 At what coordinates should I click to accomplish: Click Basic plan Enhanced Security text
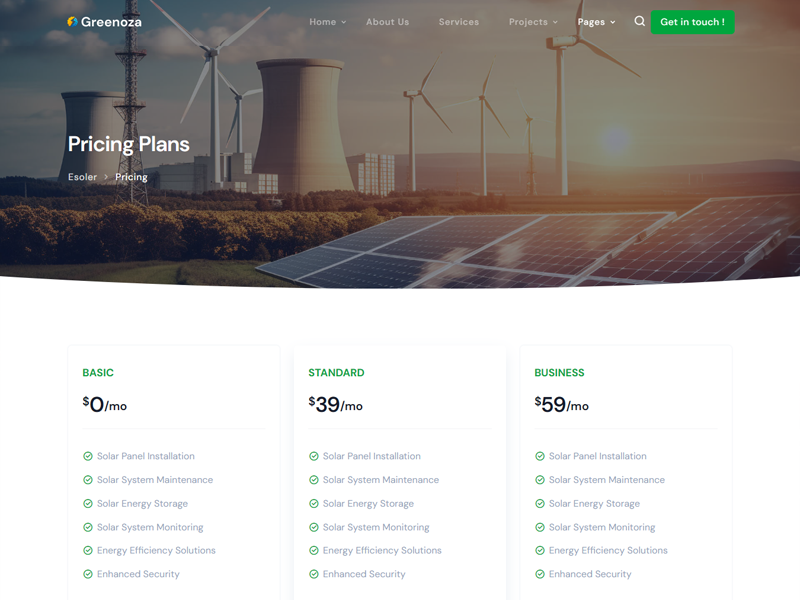(x=138, y=574)
